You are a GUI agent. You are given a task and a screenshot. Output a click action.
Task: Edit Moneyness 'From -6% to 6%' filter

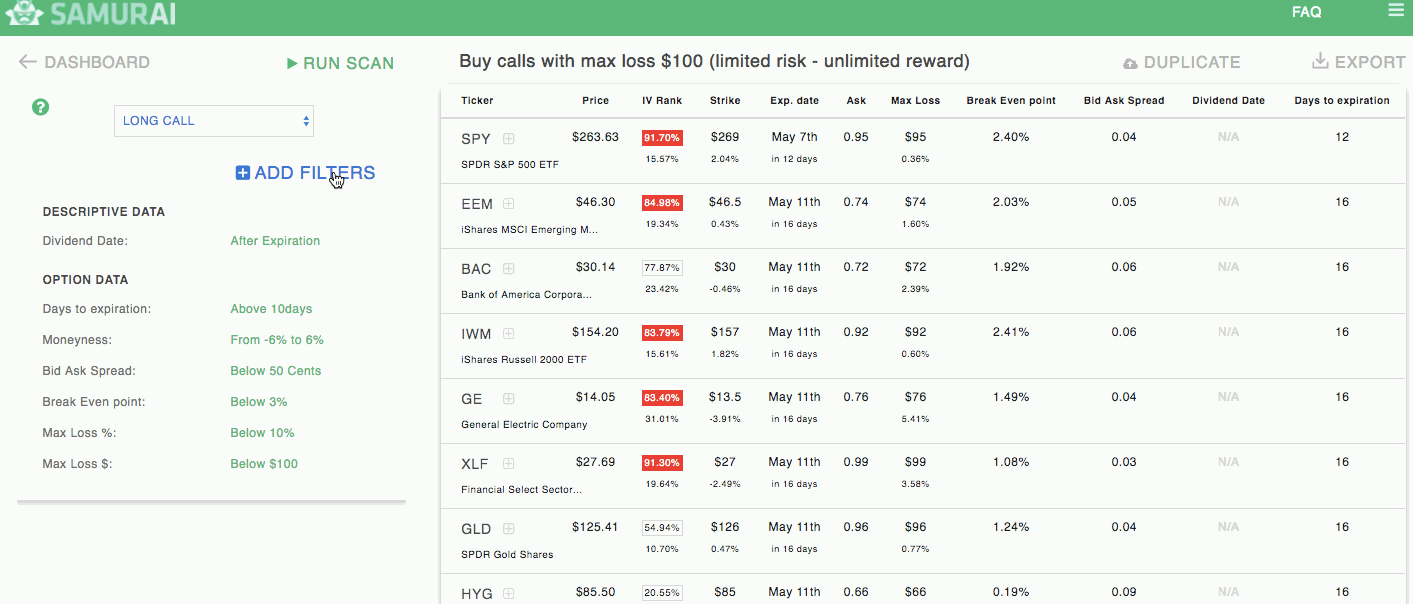click(277, 340)
